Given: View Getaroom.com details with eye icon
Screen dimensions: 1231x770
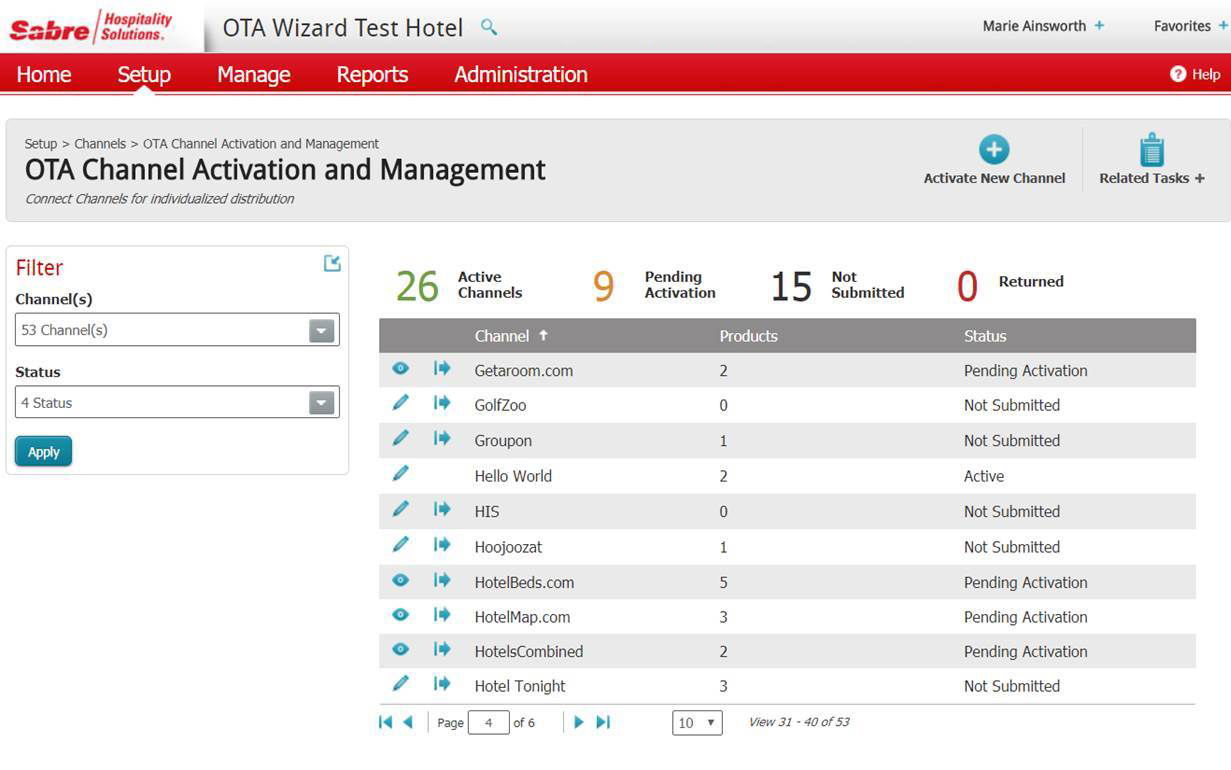Looking at the screenshot, I should point(401,369).
